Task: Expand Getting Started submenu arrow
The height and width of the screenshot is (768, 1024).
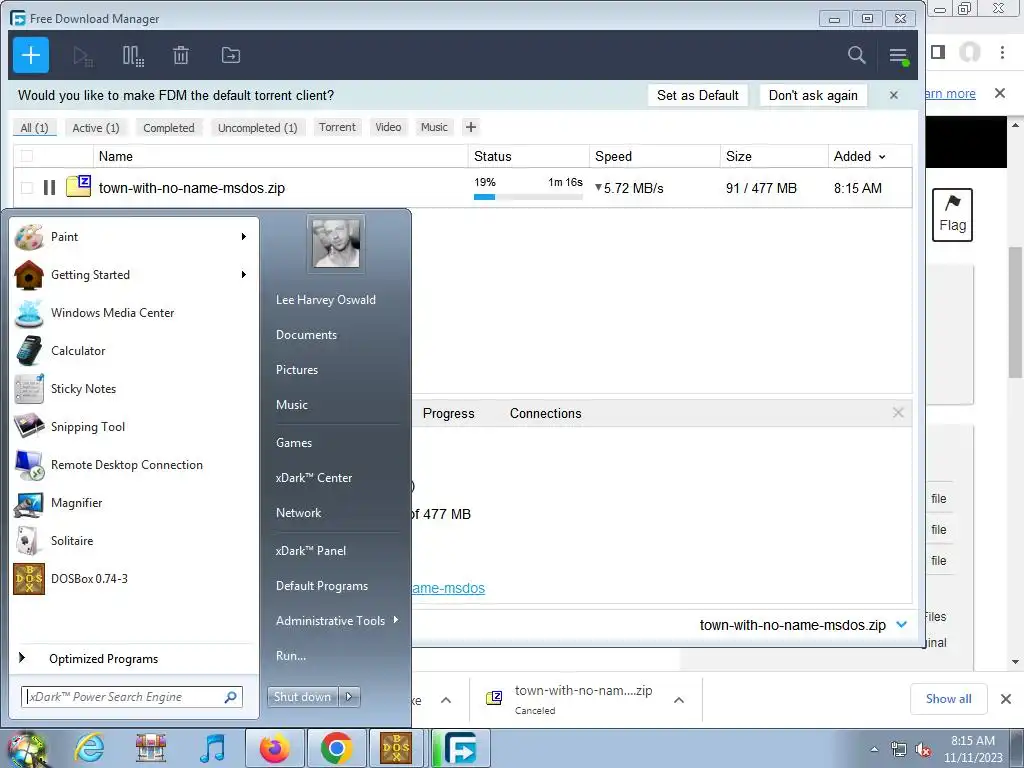Action: click(x=244, y=274)
